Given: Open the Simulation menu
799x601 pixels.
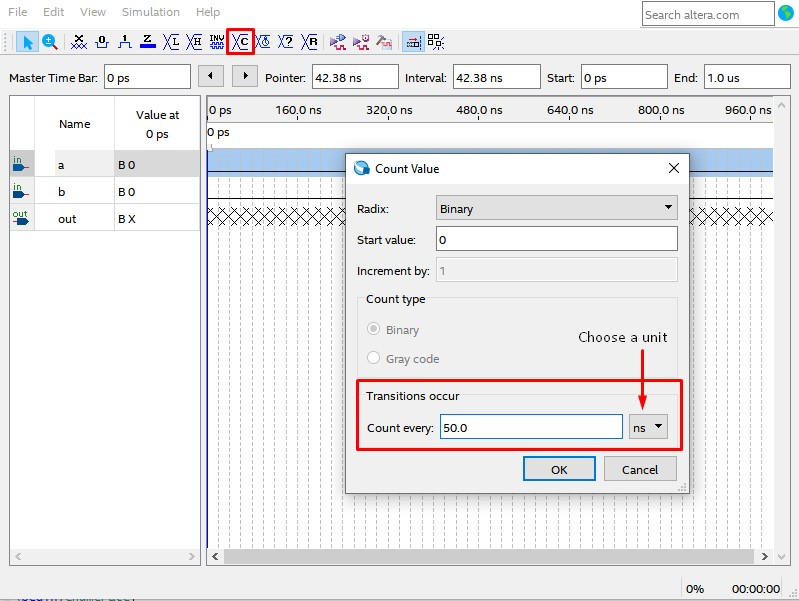Looking at the screenshot, I should (150, 12).
